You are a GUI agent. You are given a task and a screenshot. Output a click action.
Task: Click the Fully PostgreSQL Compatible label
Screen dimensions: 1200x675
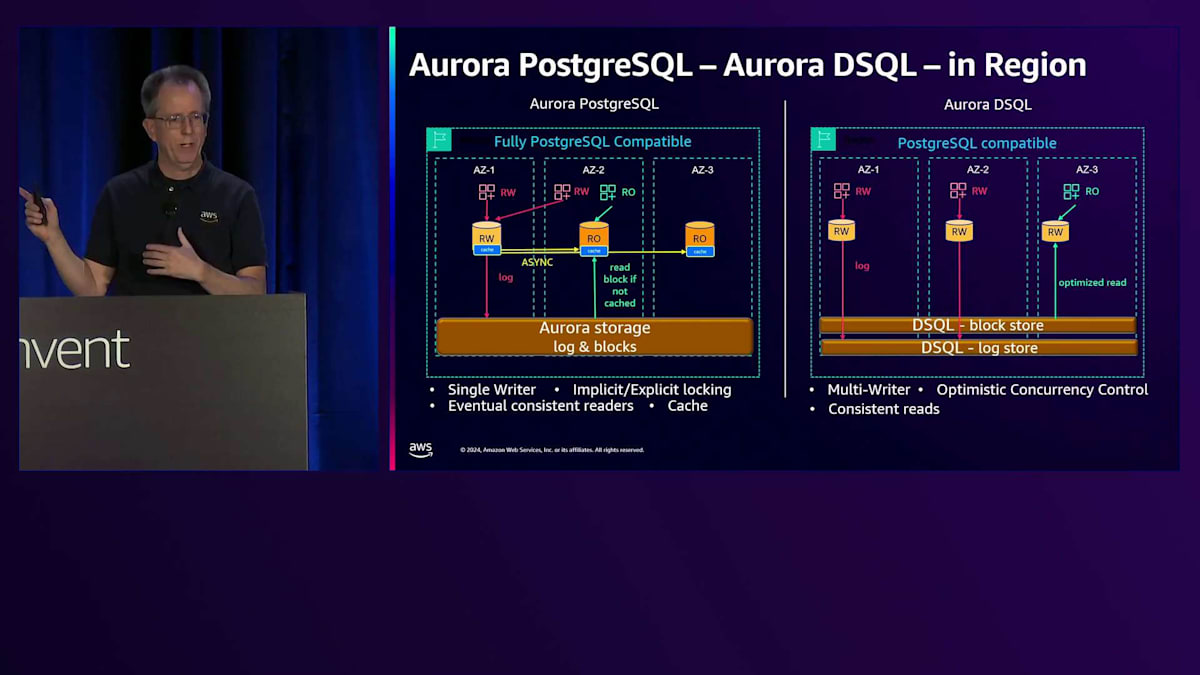(593, 141)
